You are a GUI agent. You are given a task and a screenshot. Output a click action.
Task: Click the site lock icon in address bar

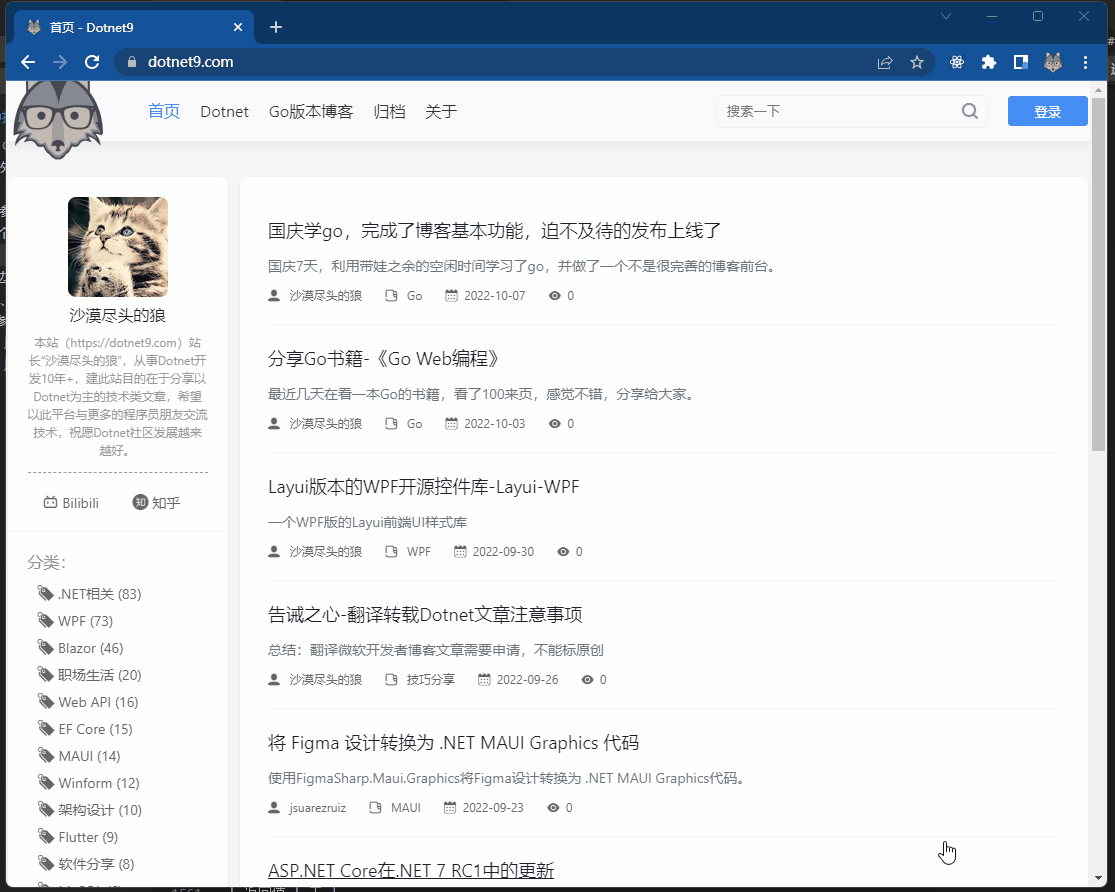[x=132, y=62]
